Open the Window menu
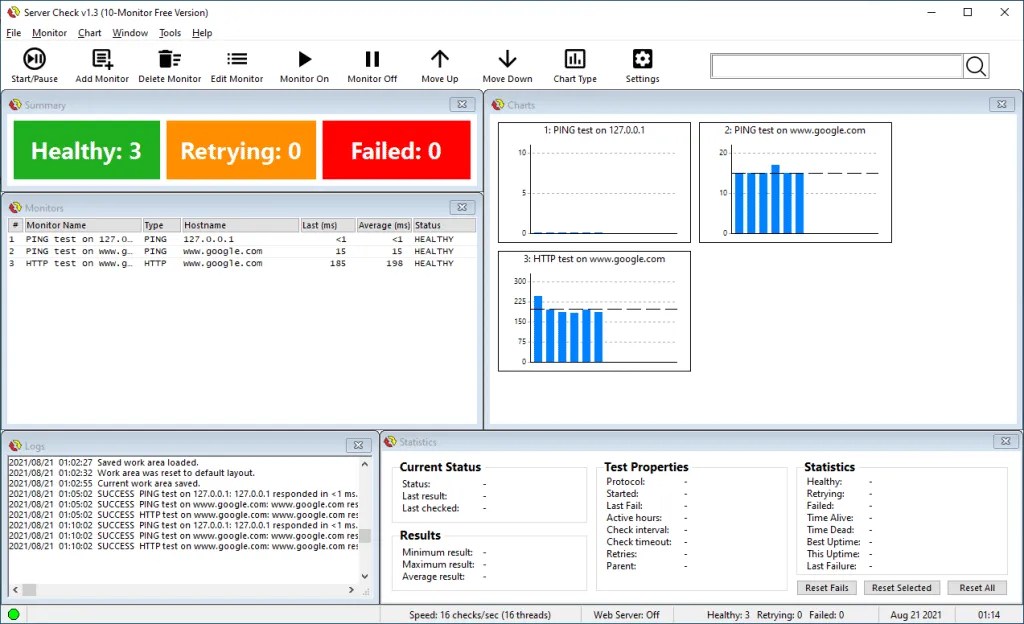The image size is (1024, 624). pos(130,33)
